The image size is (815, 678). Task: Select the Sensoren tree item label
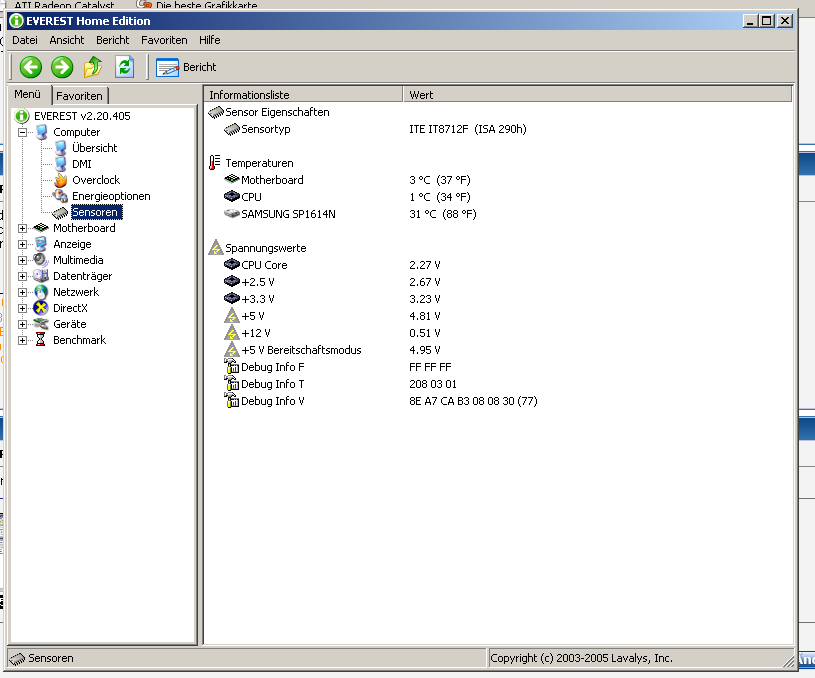click(x=95, y=212)
